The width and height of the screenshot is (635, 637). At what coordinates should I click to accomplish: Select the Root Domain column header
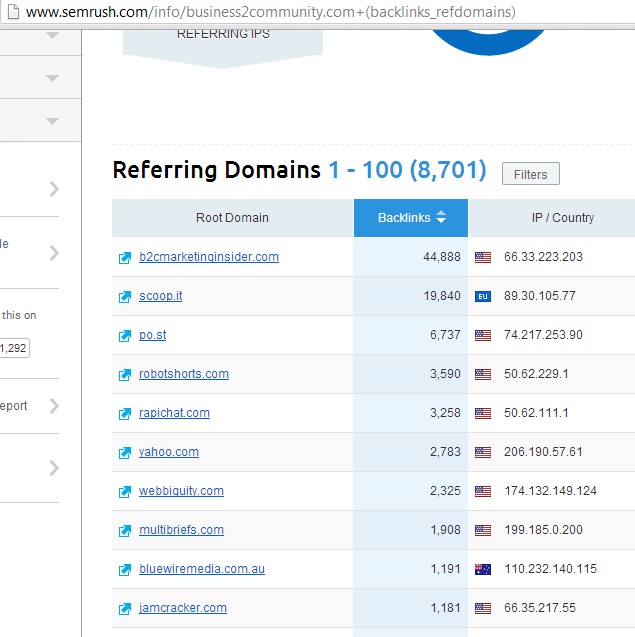(232, 218)
